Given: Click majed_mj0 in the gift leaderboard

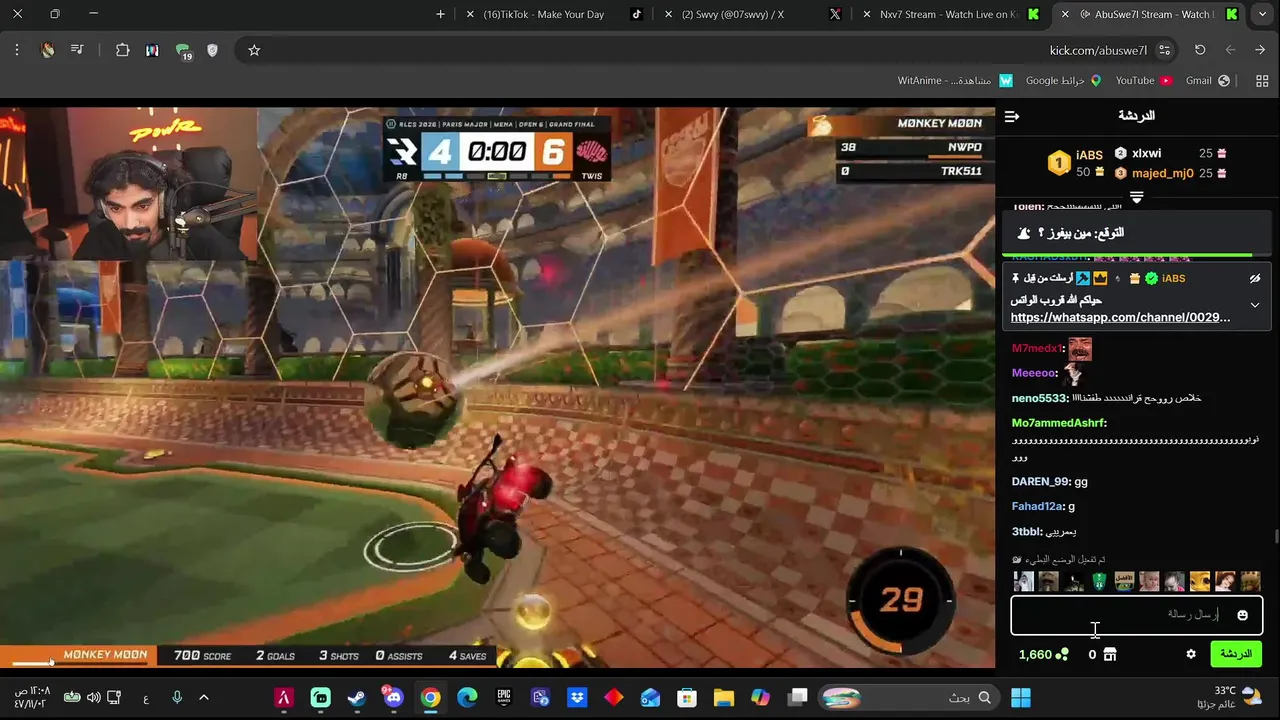Looking at the screenshot, I should click(x=1162, y=173).
